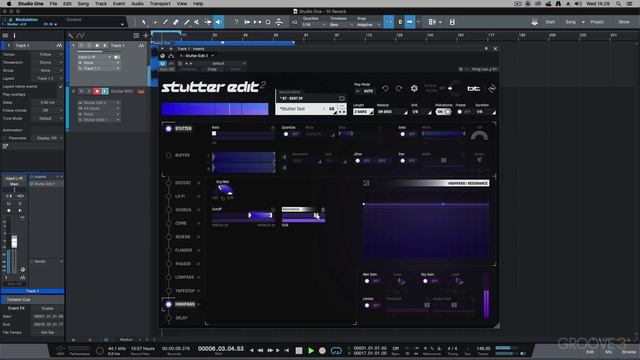Toggle the Highpass module power button
The image size is (640, 360).
168,304
